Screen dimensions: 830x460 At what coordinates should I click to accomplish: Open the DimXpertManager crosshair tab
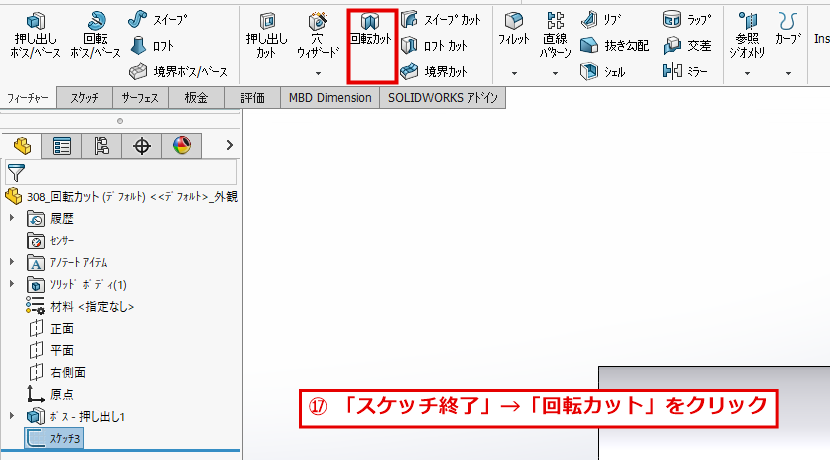[141, 146]
